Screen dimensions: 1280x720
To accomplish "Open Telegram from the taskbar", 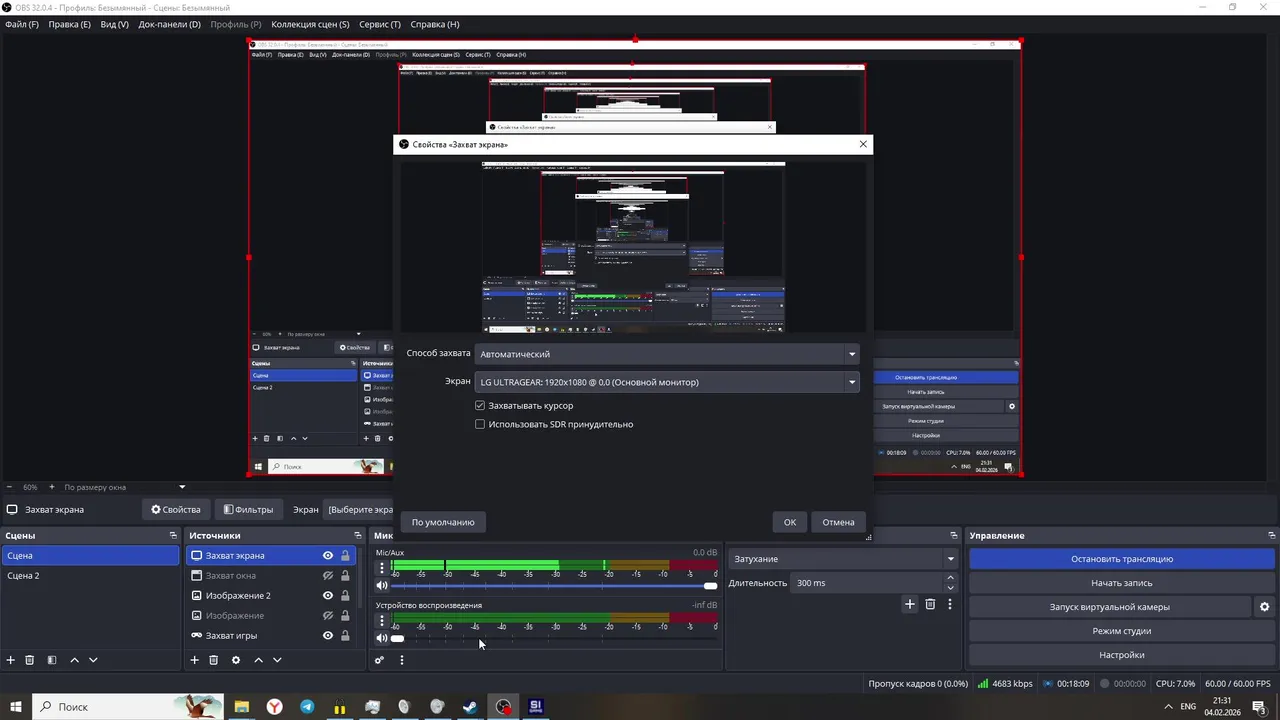I will click(307, 707).
